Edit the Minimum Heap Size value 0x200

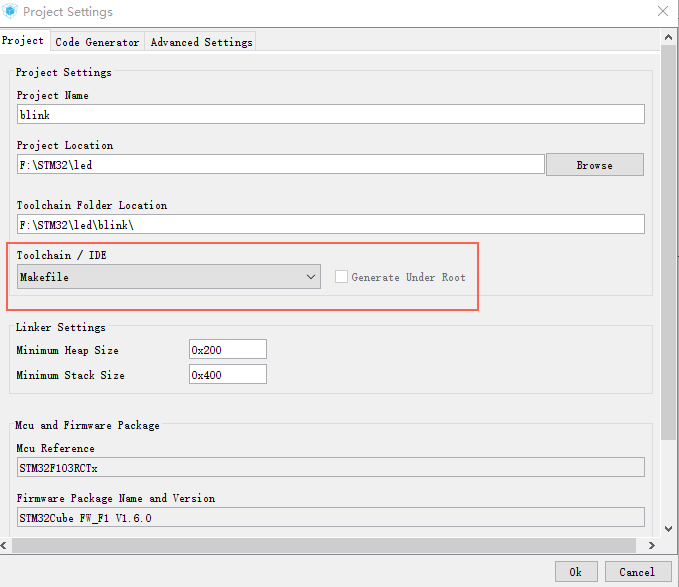click(x=228, y=349)
